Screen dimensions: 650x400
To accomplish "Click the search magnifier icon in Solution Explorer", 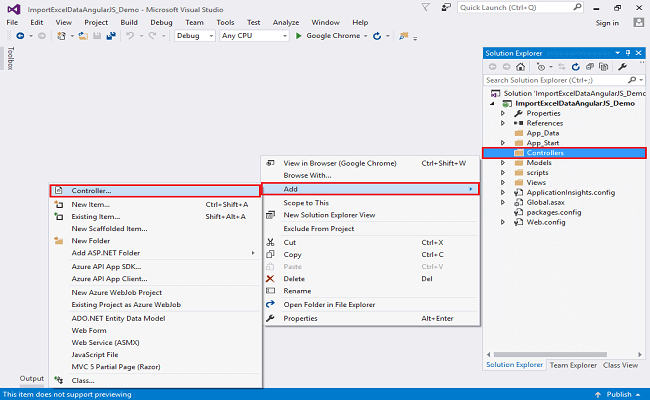I will [632, 80].
